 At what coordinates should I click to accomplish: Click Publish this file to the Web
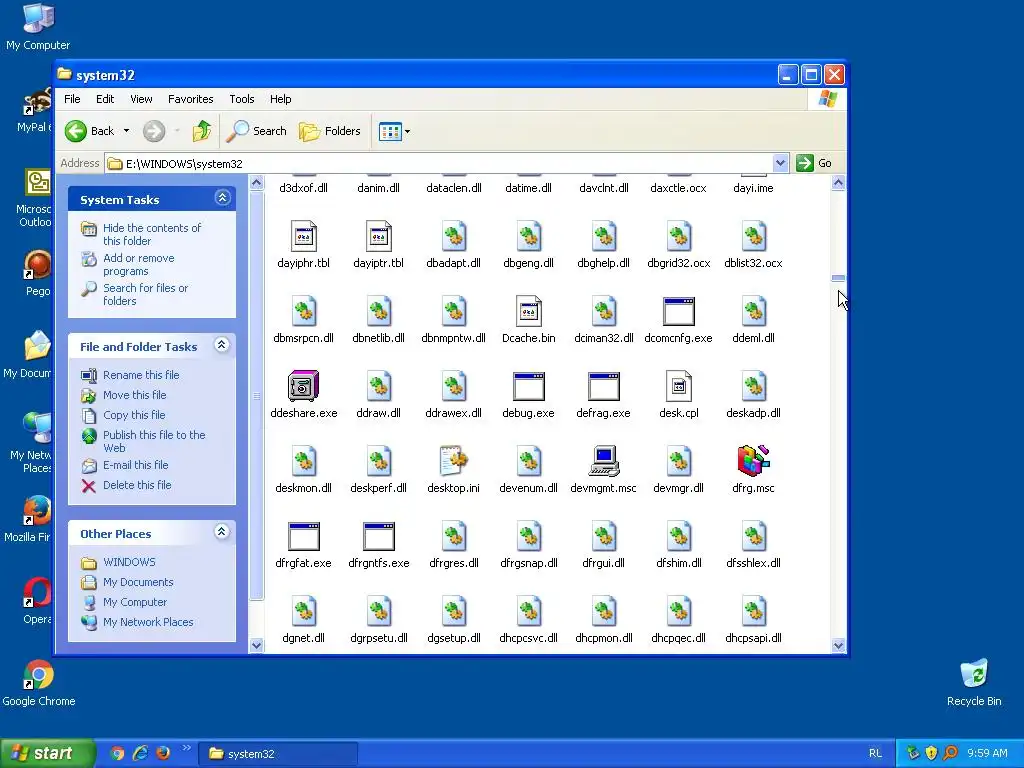coord(154,441)
